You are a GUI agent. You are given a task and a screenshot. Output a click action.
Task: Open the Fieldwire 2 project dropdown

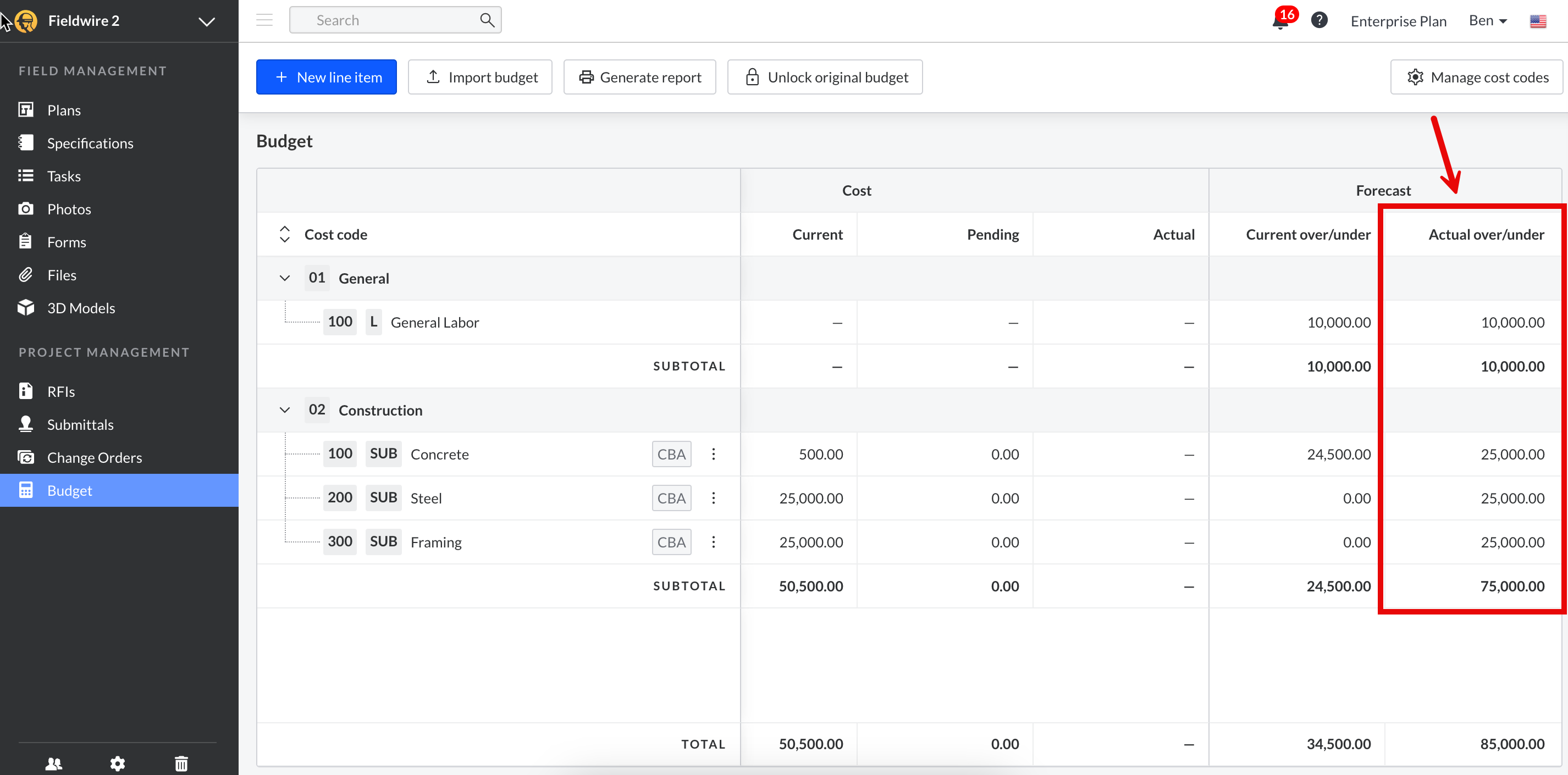click(x=207, y=21)
